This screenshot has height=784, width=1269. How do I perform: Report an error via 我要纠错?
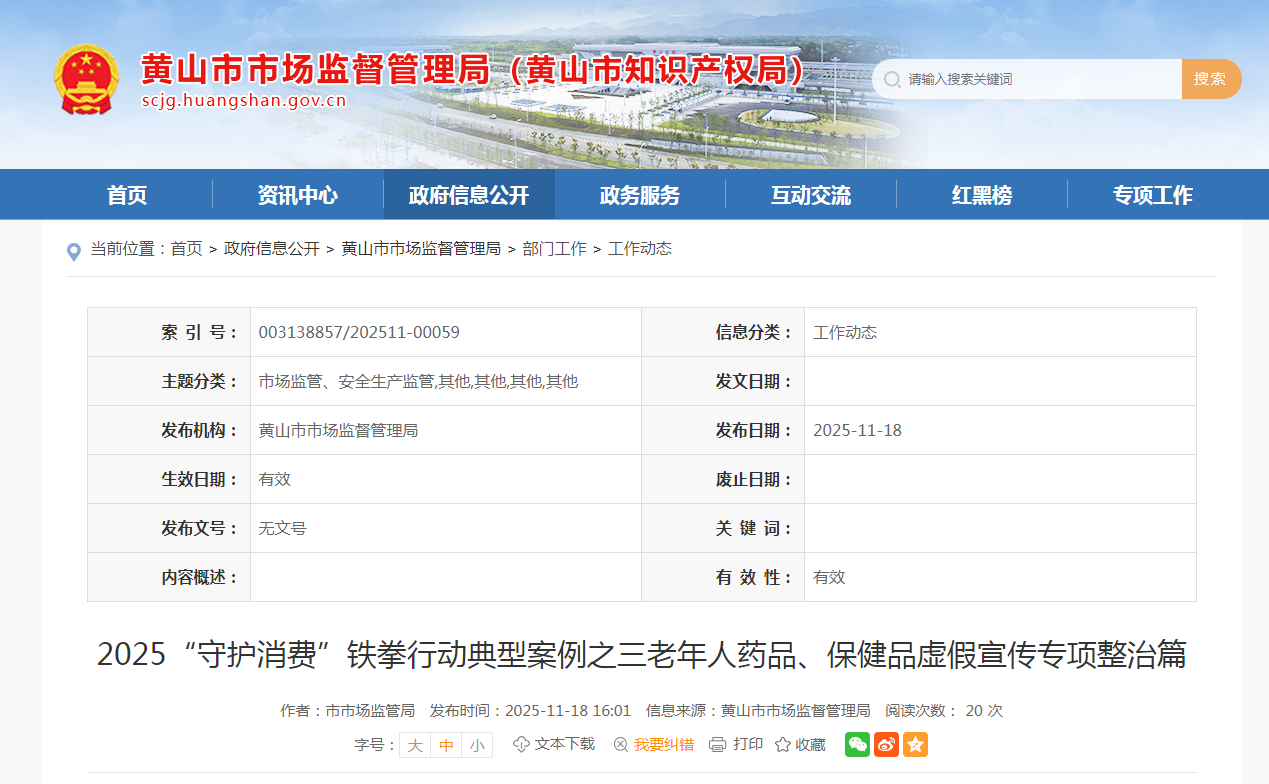[653, 744]
